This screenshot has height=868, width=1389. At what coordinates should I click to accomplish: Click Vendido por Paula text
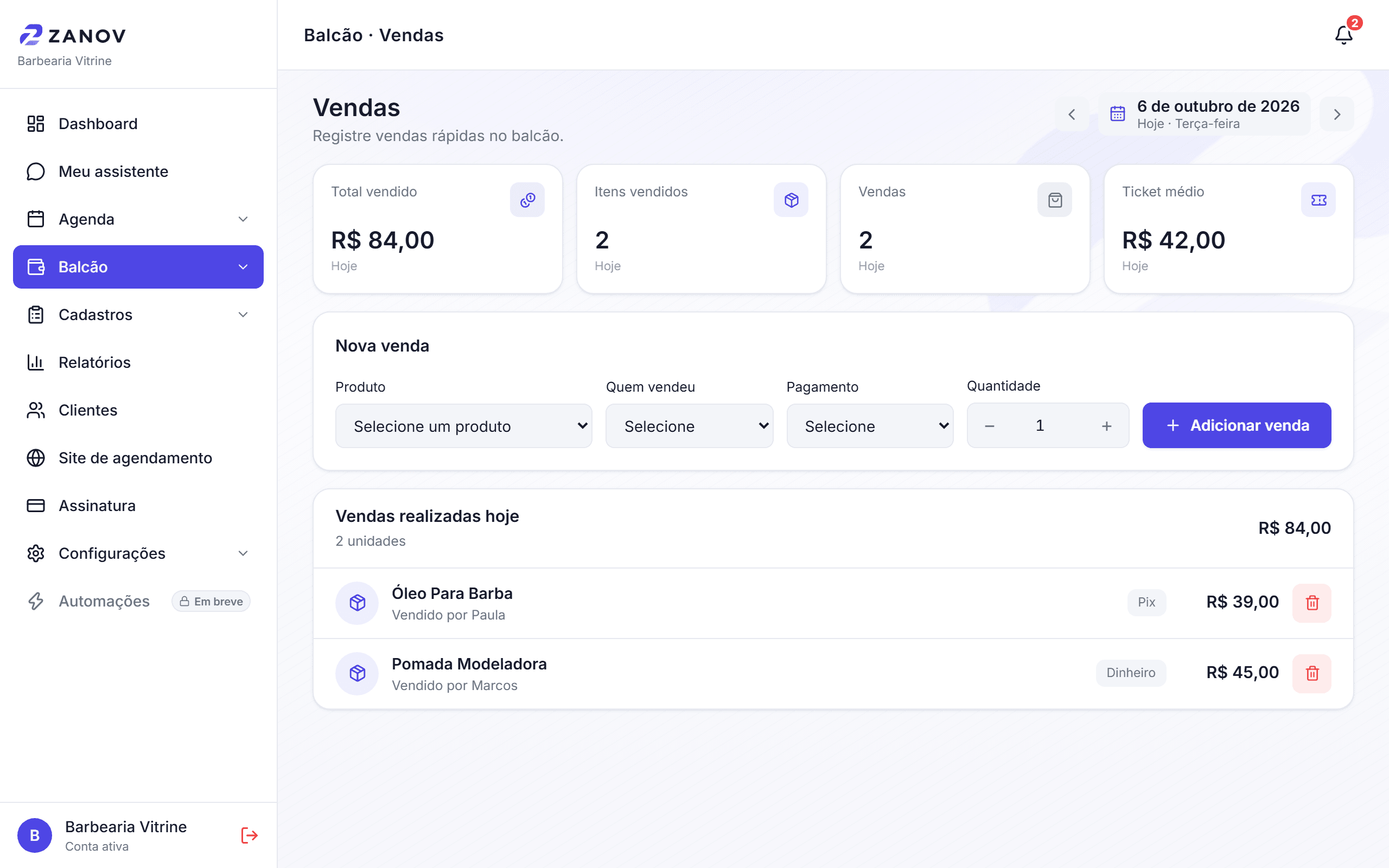[x=448, y=615]
